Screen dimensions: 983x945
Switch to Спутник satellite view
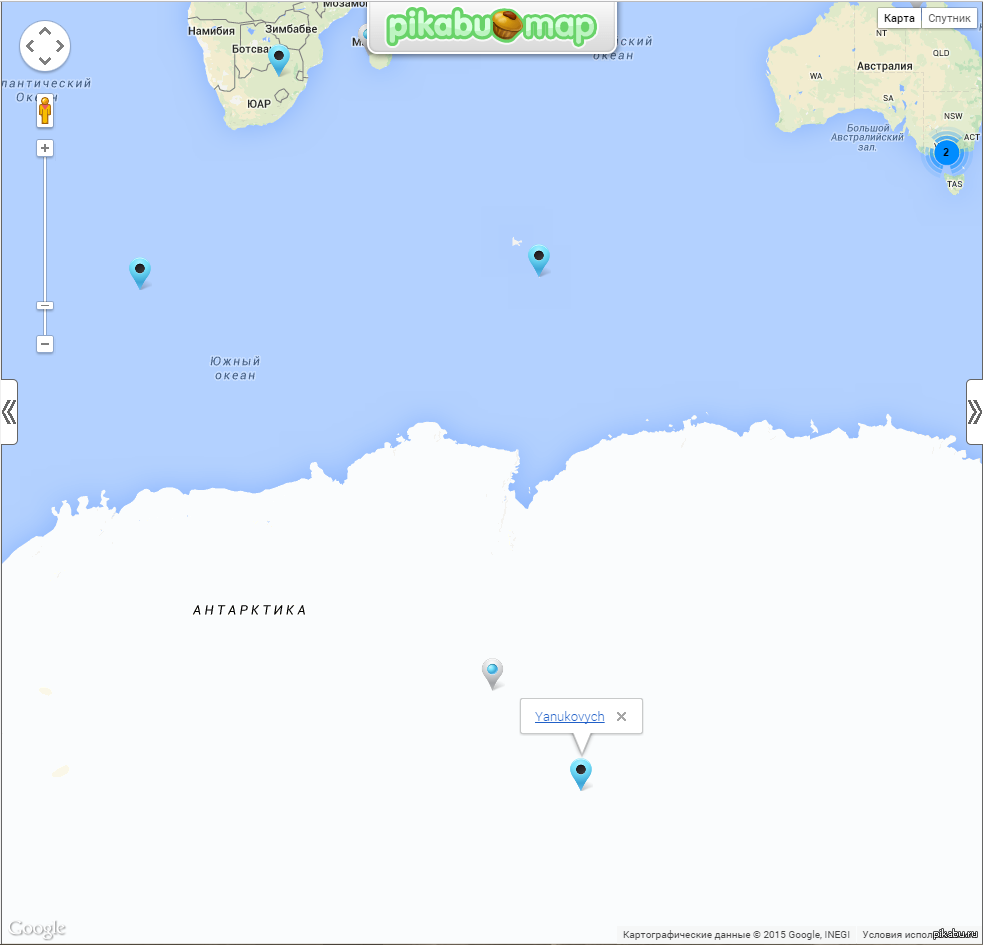pos(949,18)
